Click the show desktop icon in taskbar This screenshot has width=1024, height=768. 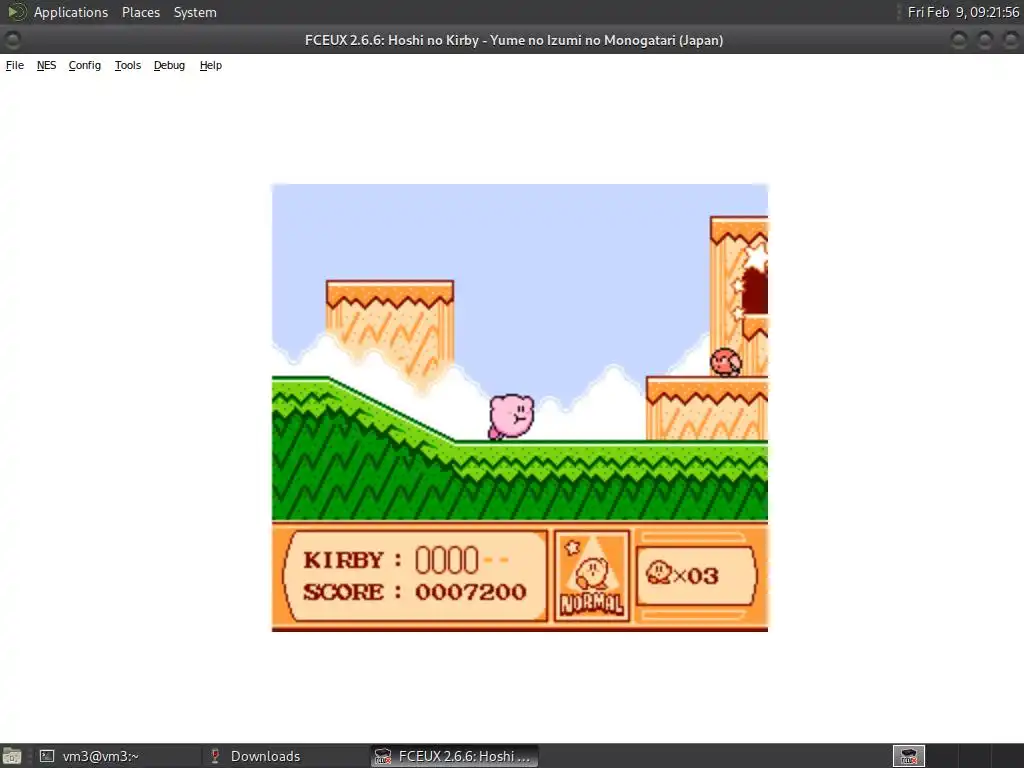12,756
